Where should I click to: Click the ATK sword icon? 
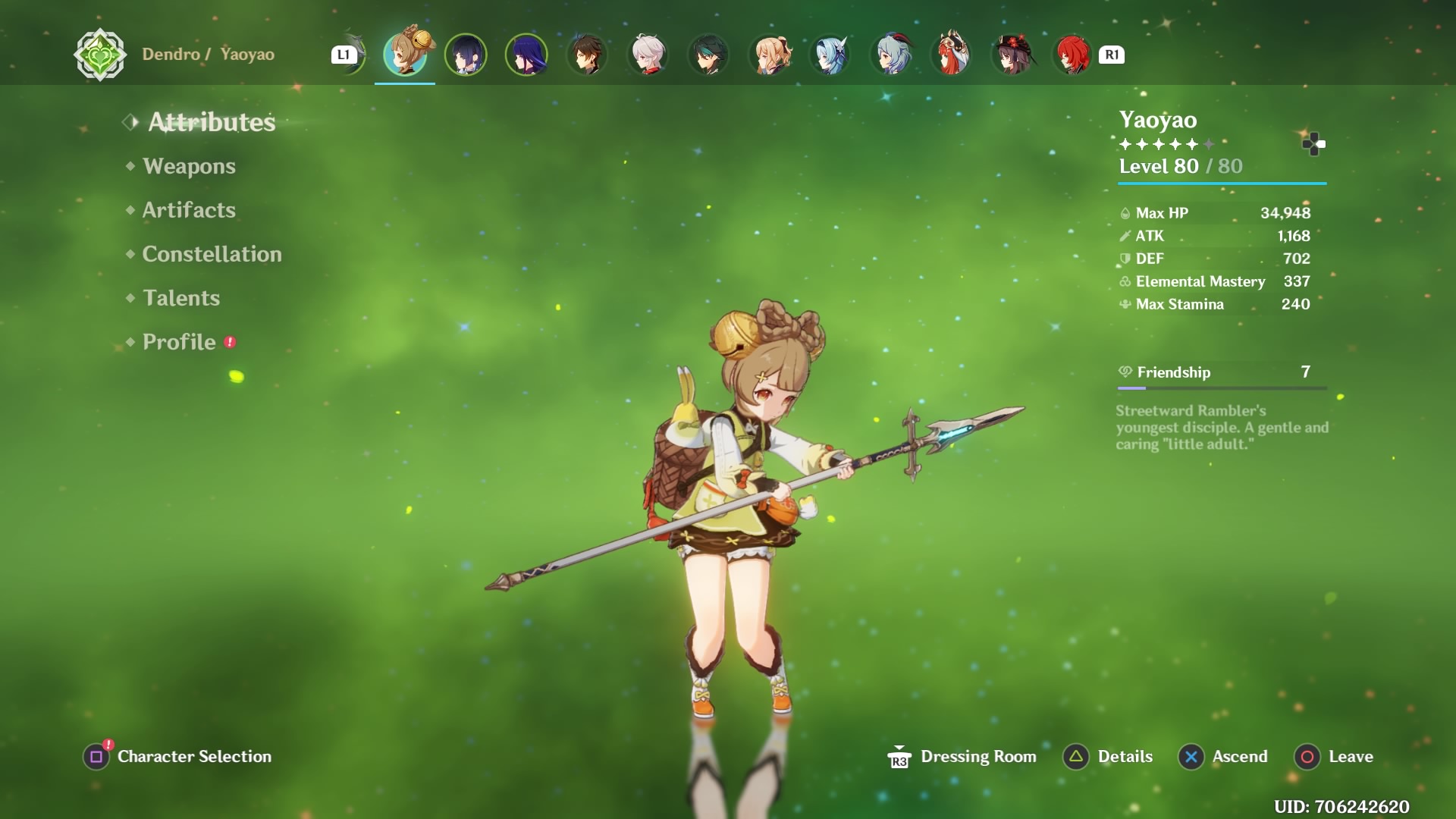[x=1125, y=236]
